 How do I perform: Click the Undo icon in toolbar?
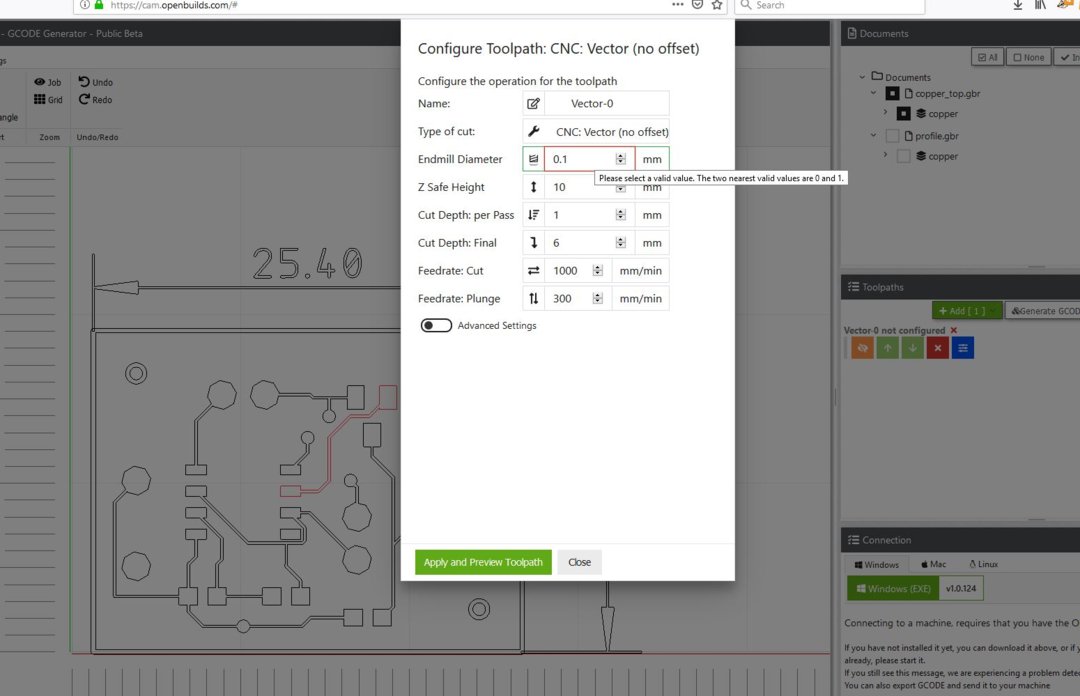pyautogui.click(x=85, y=82)
